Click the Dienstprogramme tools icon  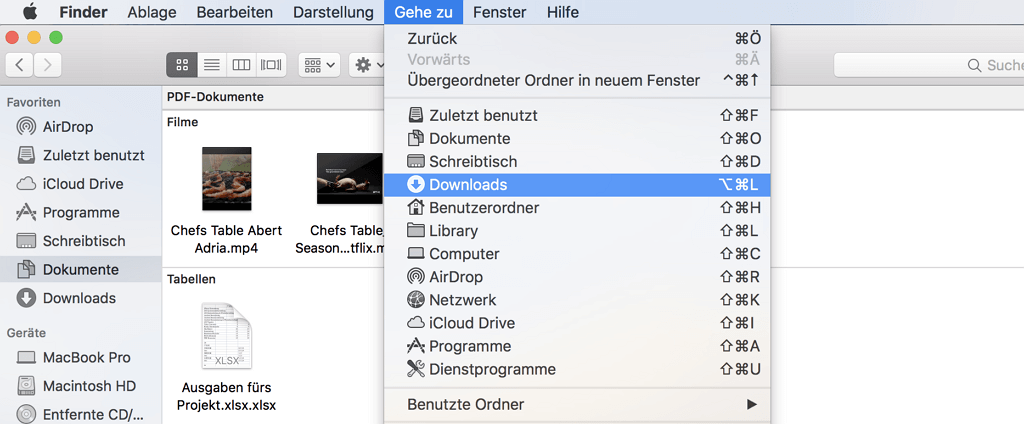[x=415, y=369]
